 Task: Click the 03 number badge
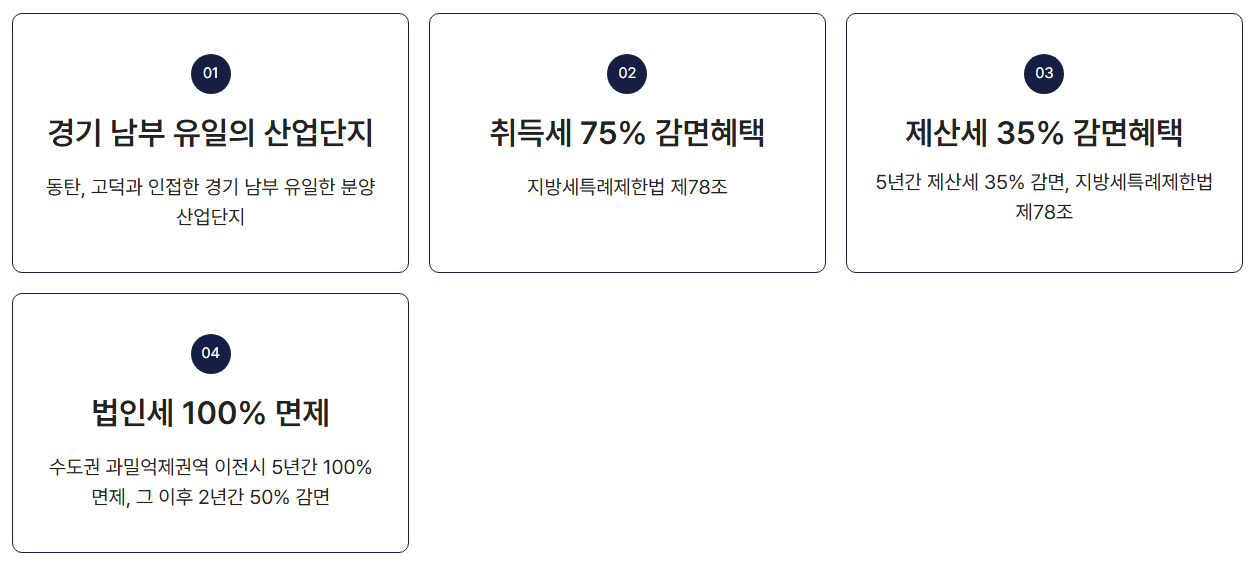[x=1044, y=73]
